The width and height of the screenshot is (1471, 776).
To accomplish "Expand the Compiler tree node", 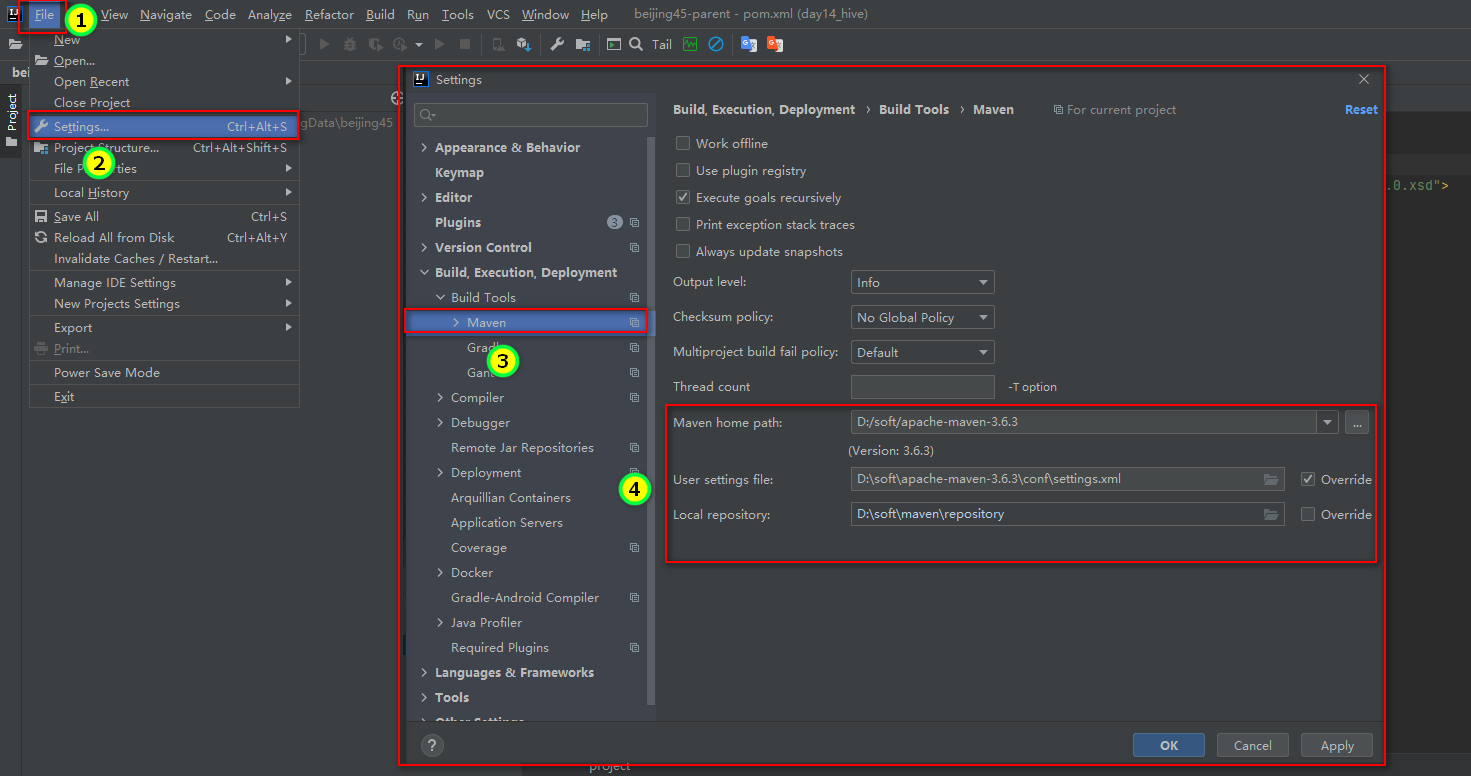I will click(440, 398).
